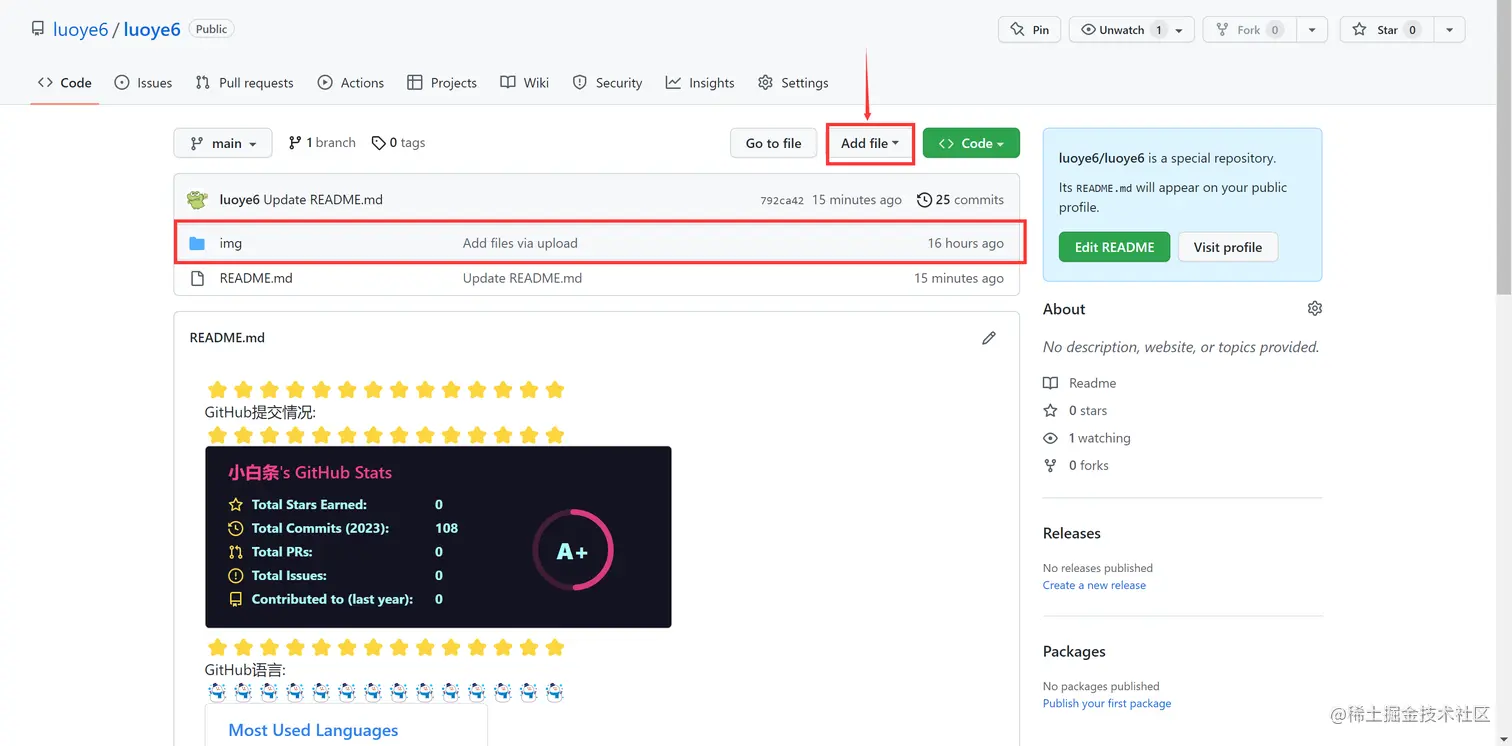Expand the Star lists dropdown arrow
Image resolution: width=1512 pixels, height=746 pixels.
click(x=1449, y=30)
